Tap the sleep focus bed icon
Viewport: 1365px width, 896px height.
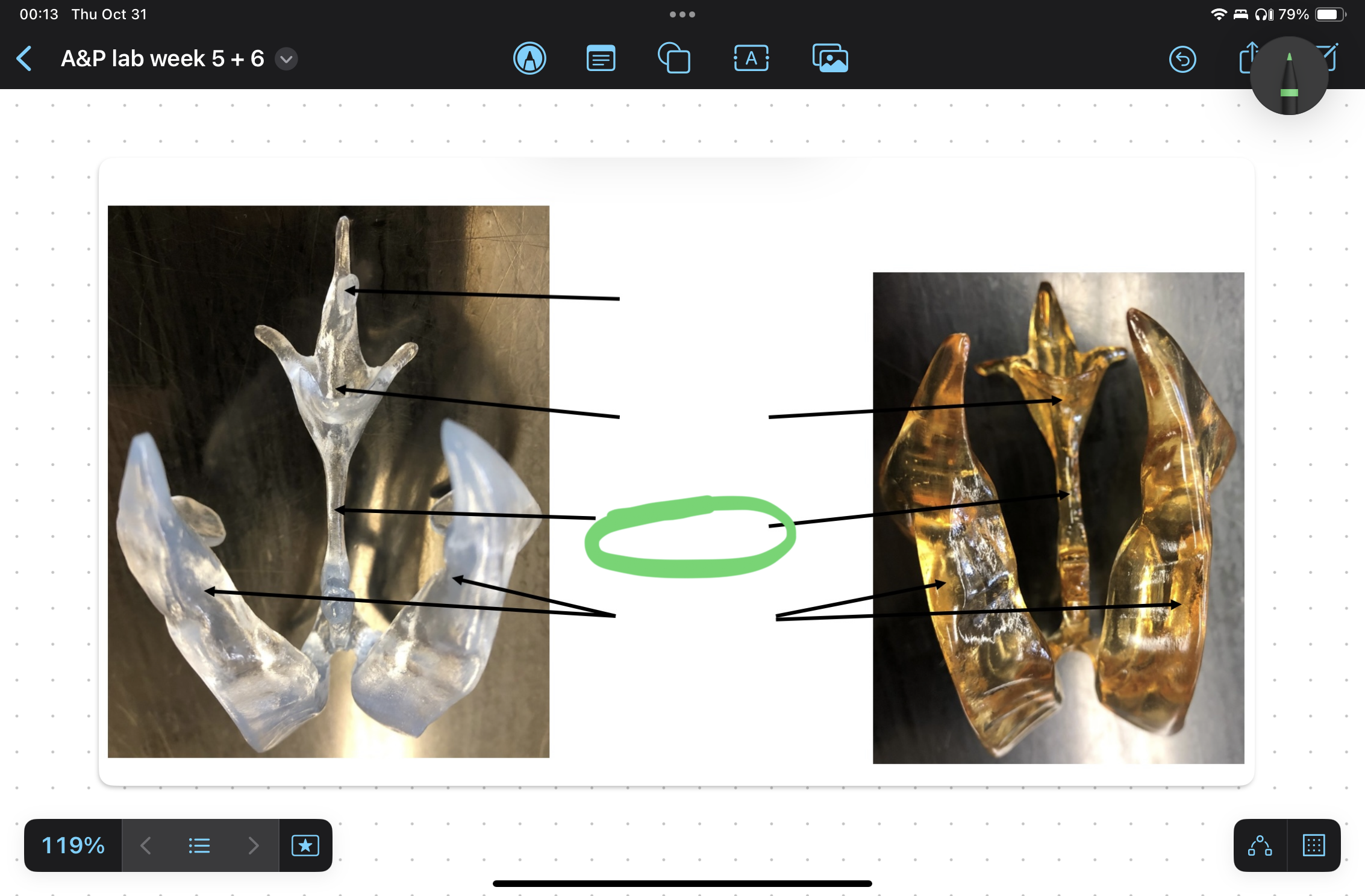click(x=1241, y=14)
